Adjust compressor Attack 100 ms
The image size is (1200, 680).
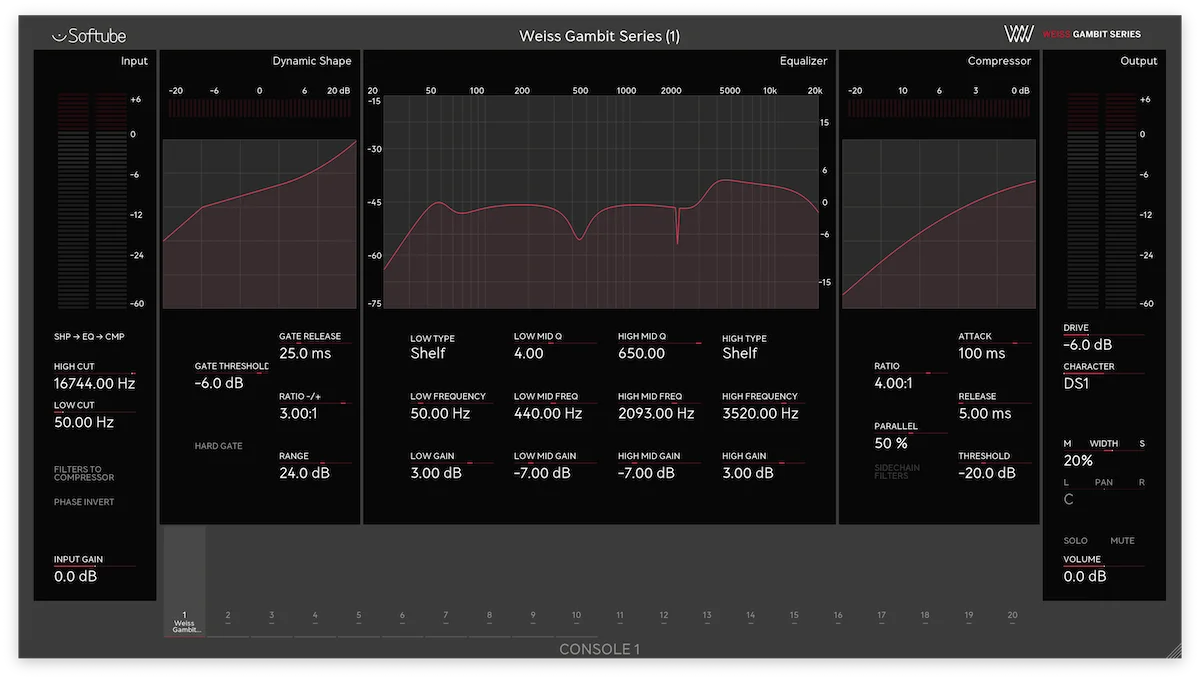click(x=994, y=346)
